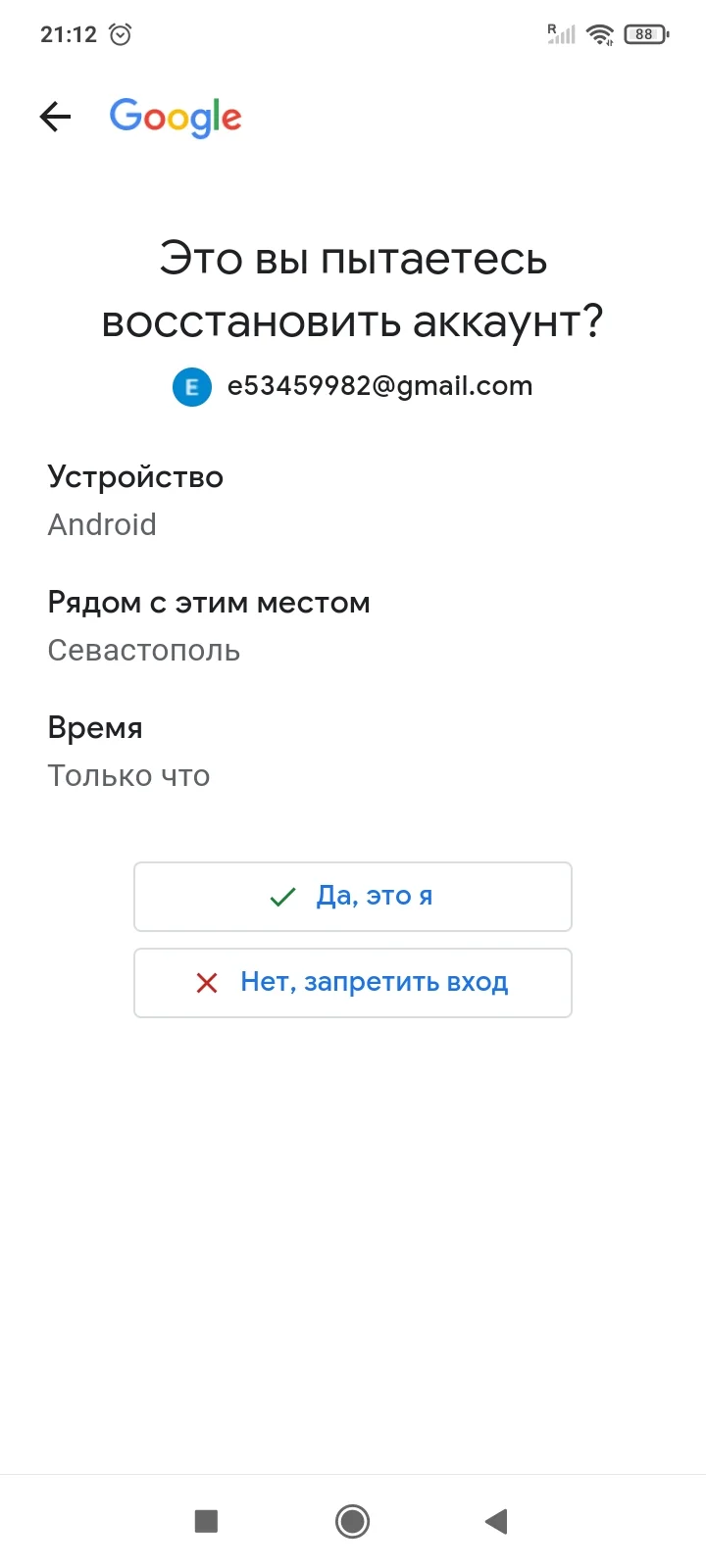Select the "Только что" time value

pos(128,776)
